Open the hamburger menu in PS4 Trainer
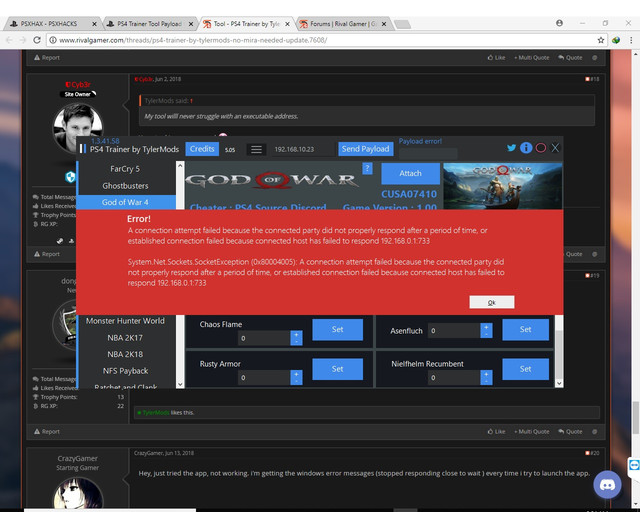This screenshot has width=640, height=512. [x=256, y=149]
